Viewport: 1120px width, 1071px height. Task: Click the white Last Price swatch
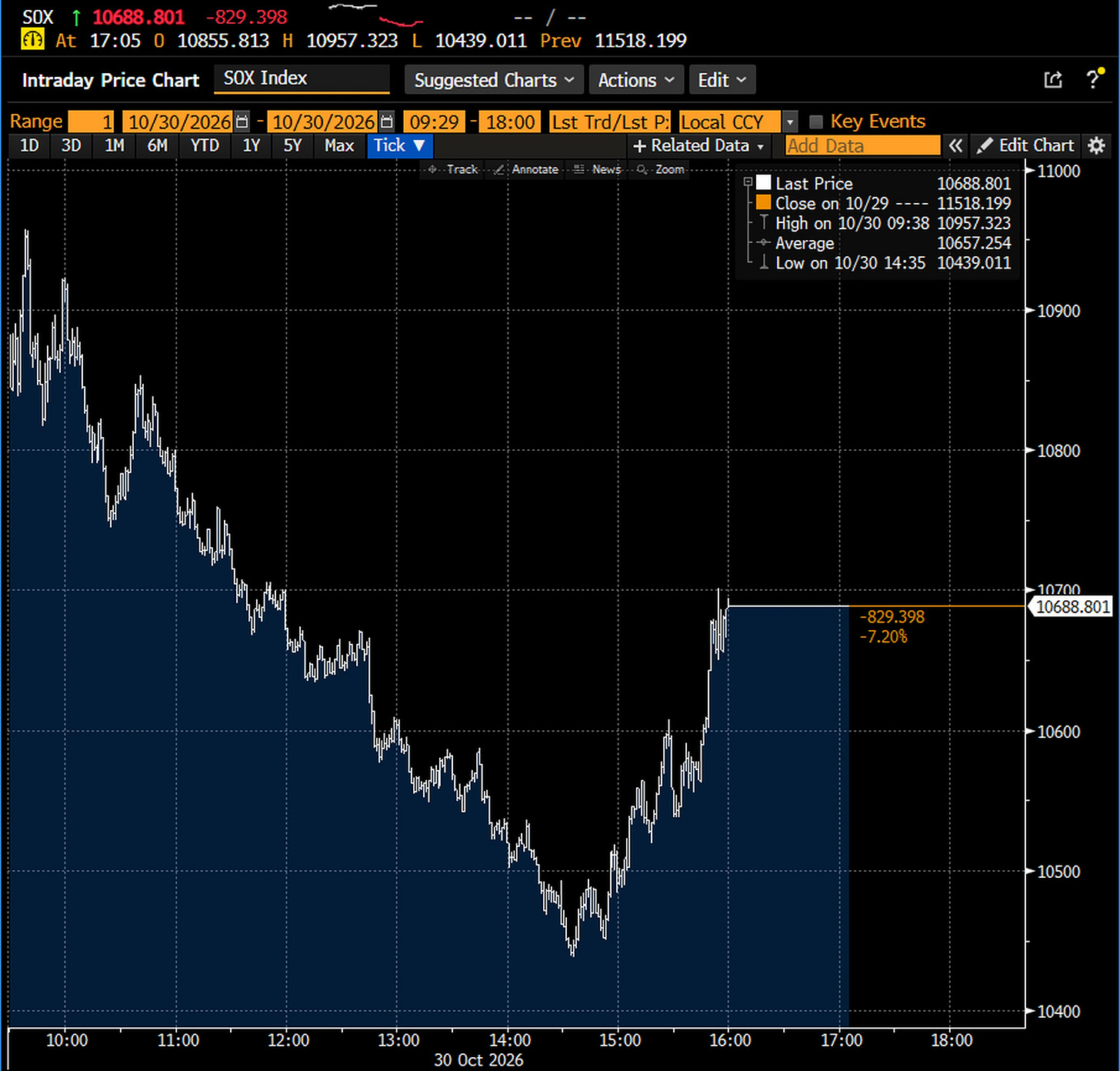(x=764, y=182)
